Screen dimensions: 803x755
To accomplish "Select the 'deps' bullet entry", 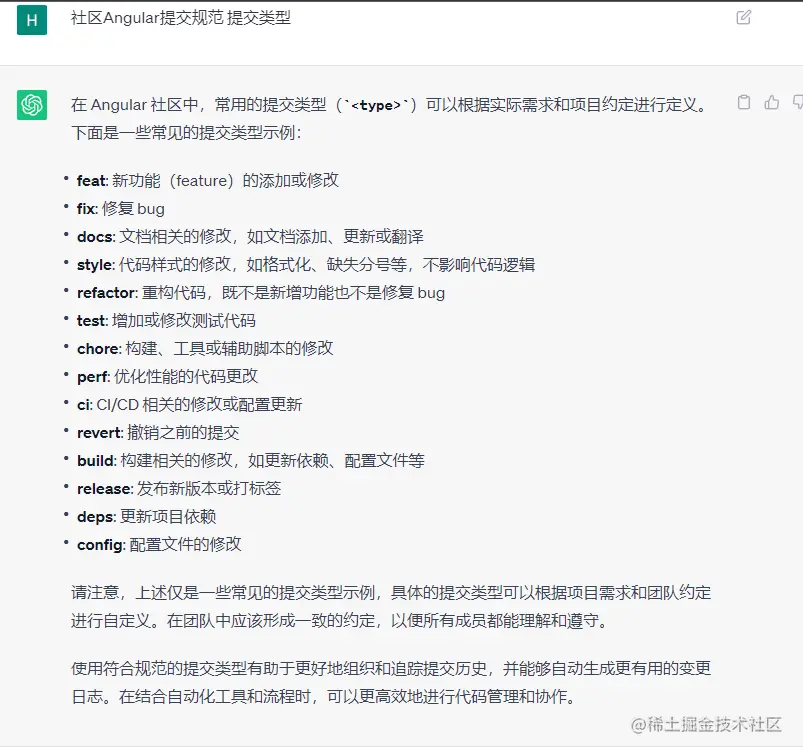I will [x=146, y=516].
